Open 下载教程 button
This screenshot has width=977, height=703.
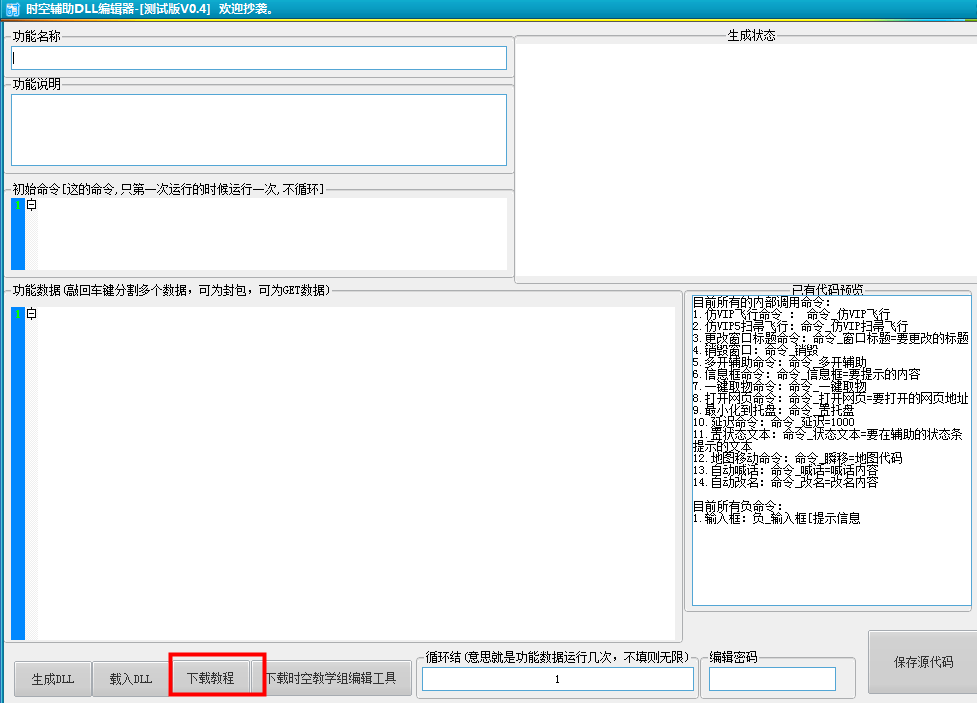pos(211,678)
